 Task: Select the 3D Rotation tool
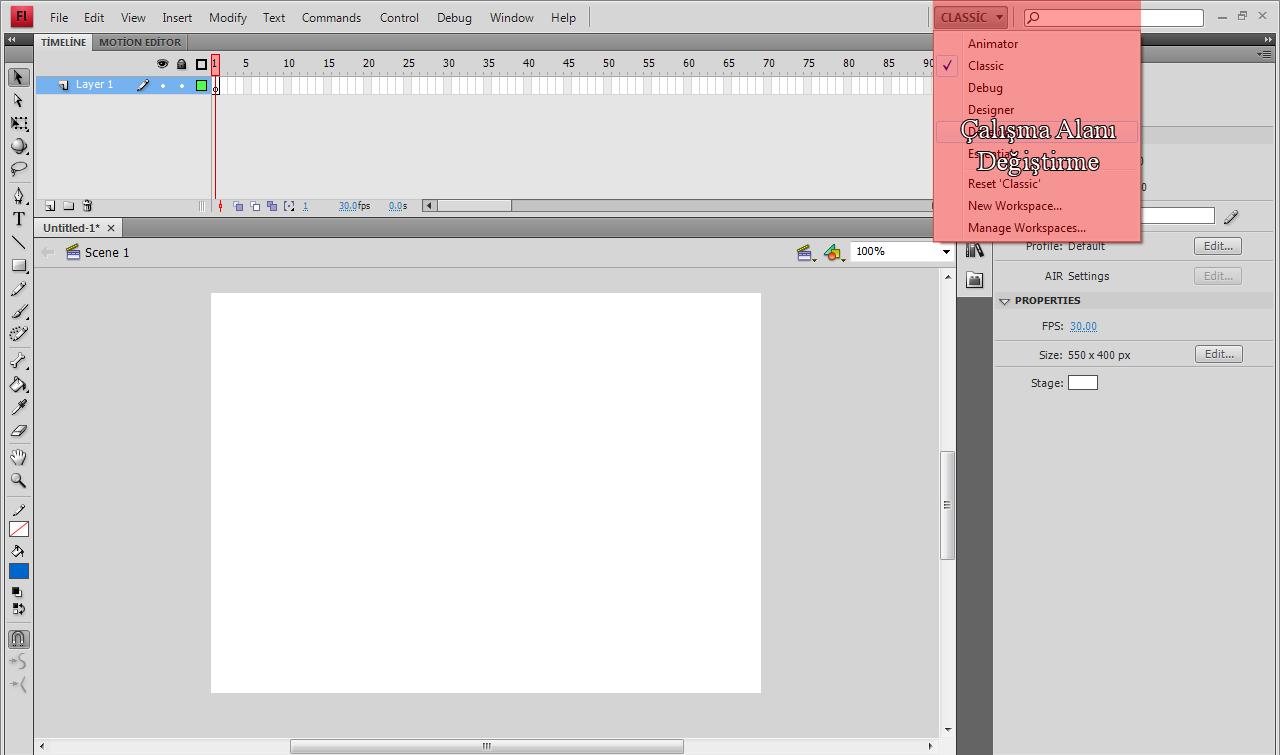click(x=18, y=146)
